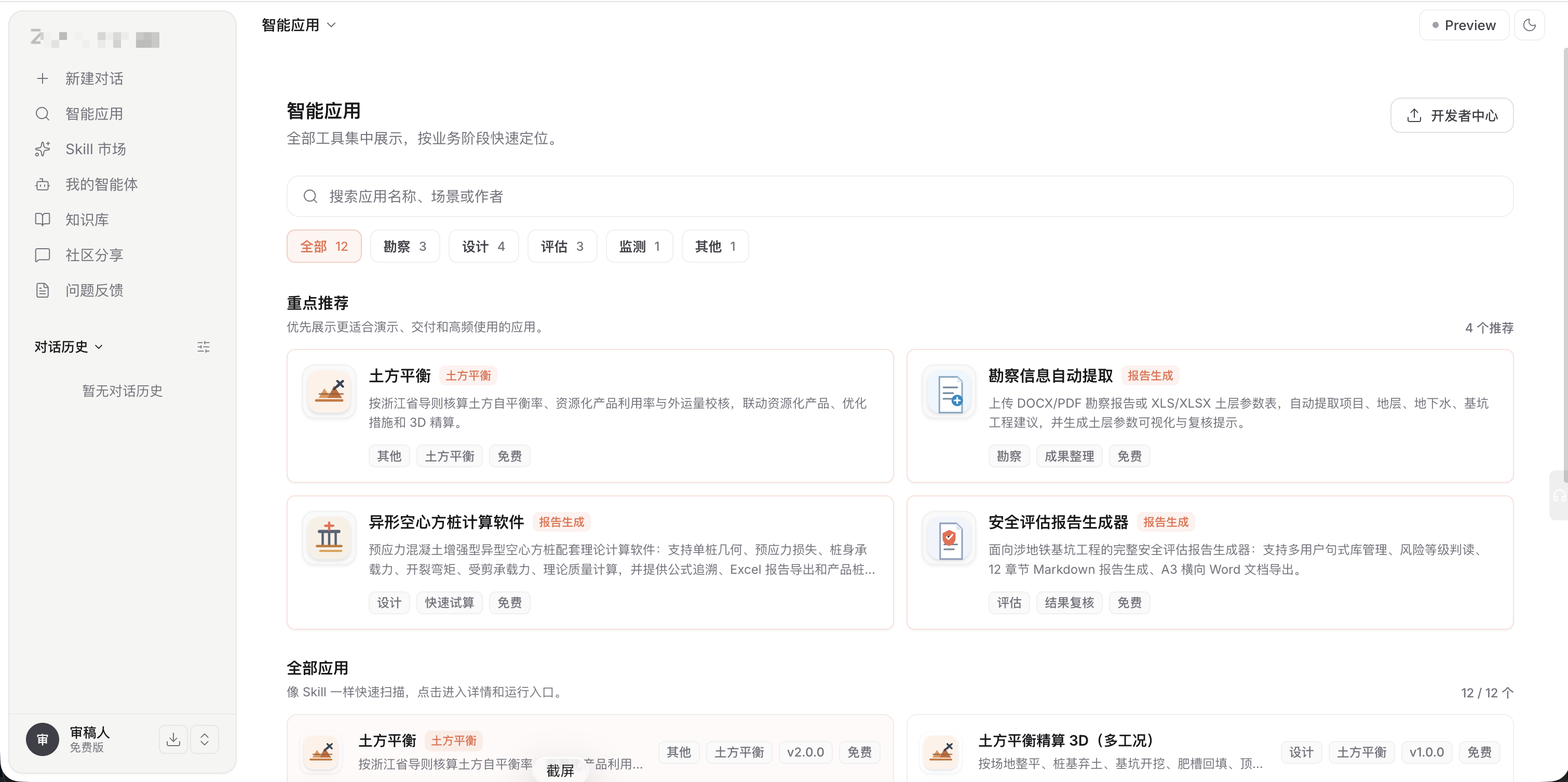Click the document icon beside 问题反馈
Screen dimensions: 1568x782
[42, 290]
